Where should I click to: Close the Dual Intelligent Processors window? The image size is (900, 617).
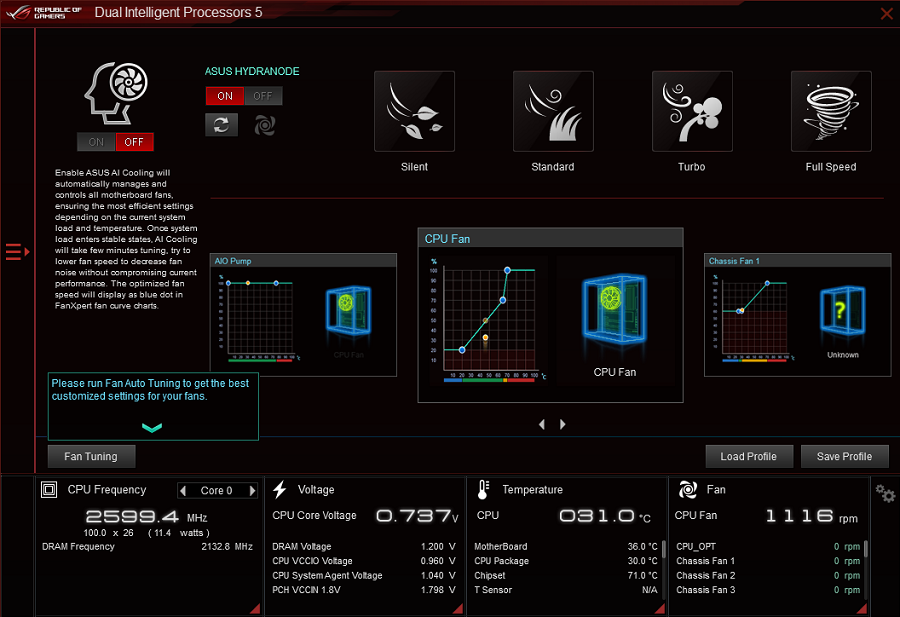(887, 13)
